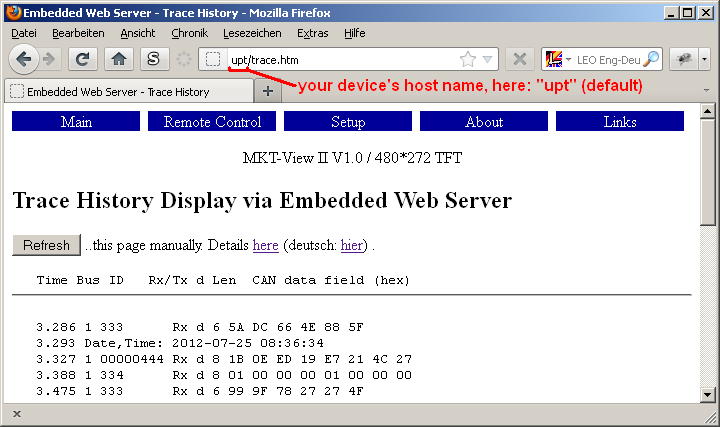Open the Lesezeichen menu

click(252, 33)
